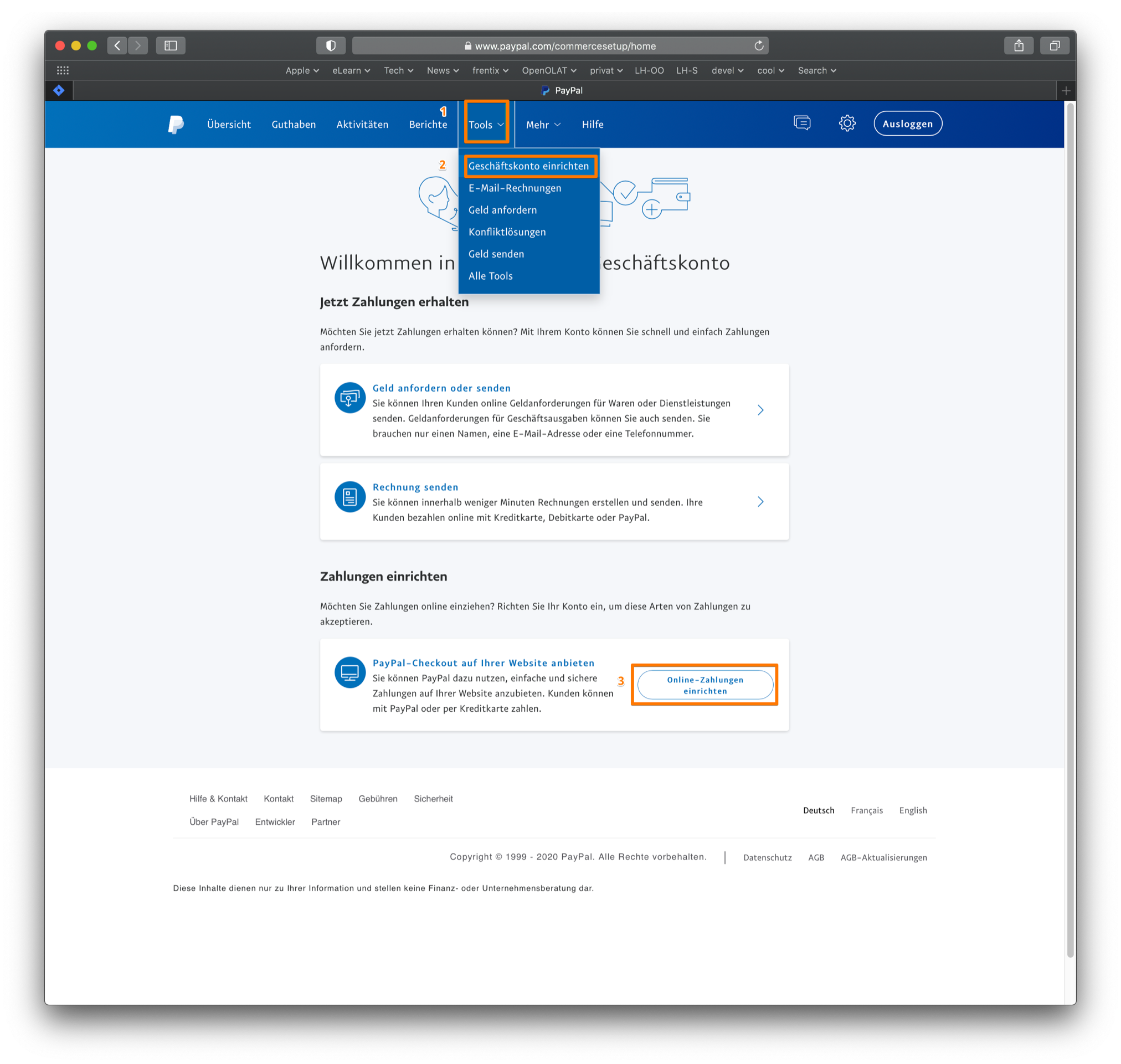Screen dimensions: 1121x1064
Task: Choose Konfliktlösungen from Tools menu
Action: (507, 232)
